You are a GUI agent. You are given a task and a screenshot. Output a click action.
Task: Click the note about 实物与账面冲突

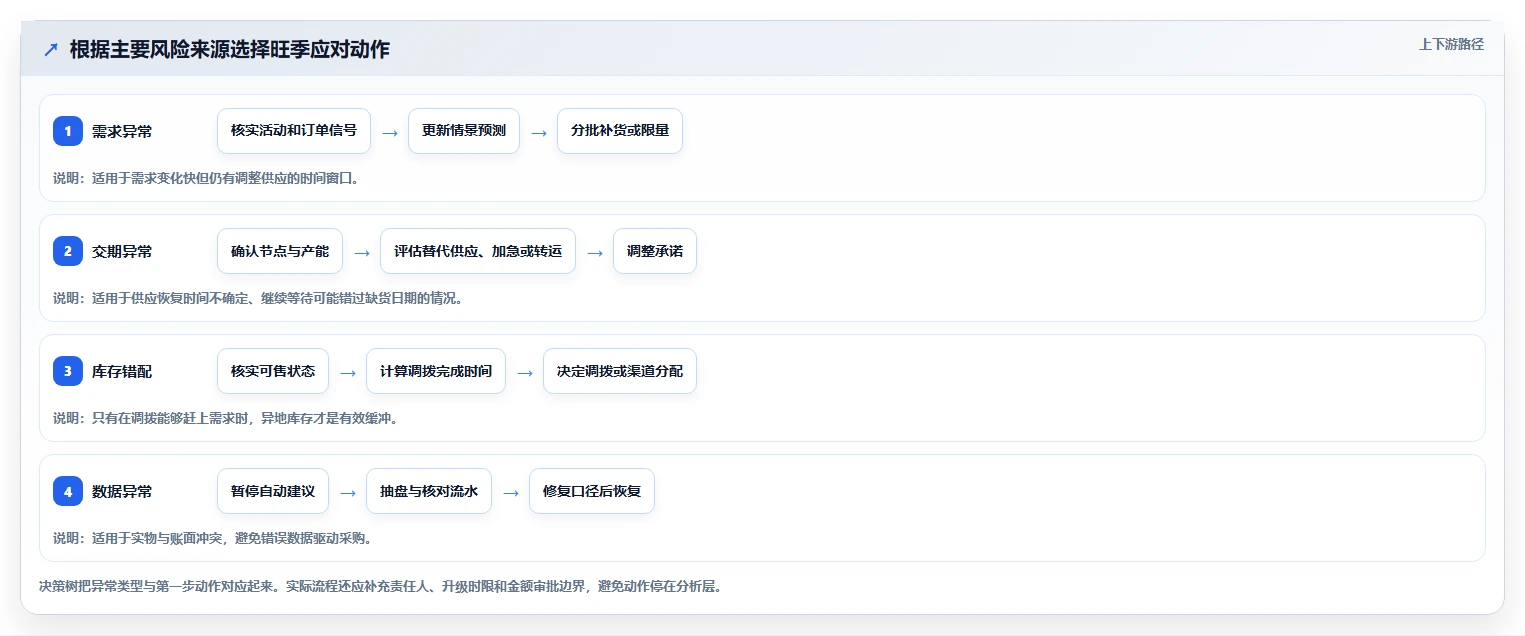pos(213,538)
